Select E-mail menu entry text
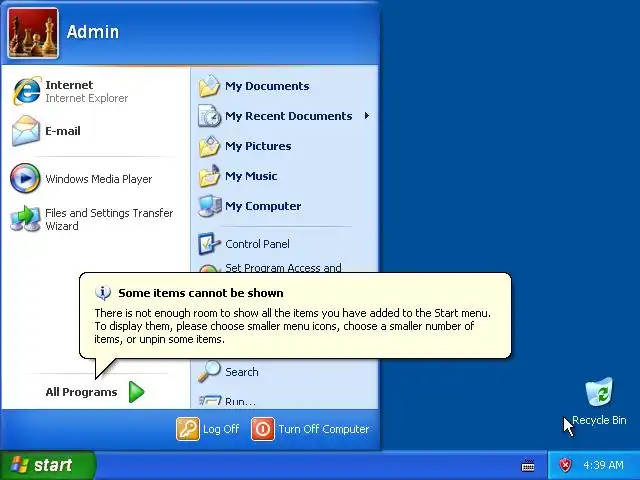The width and height of the screenshot is (640, 480). coord(63,131)
